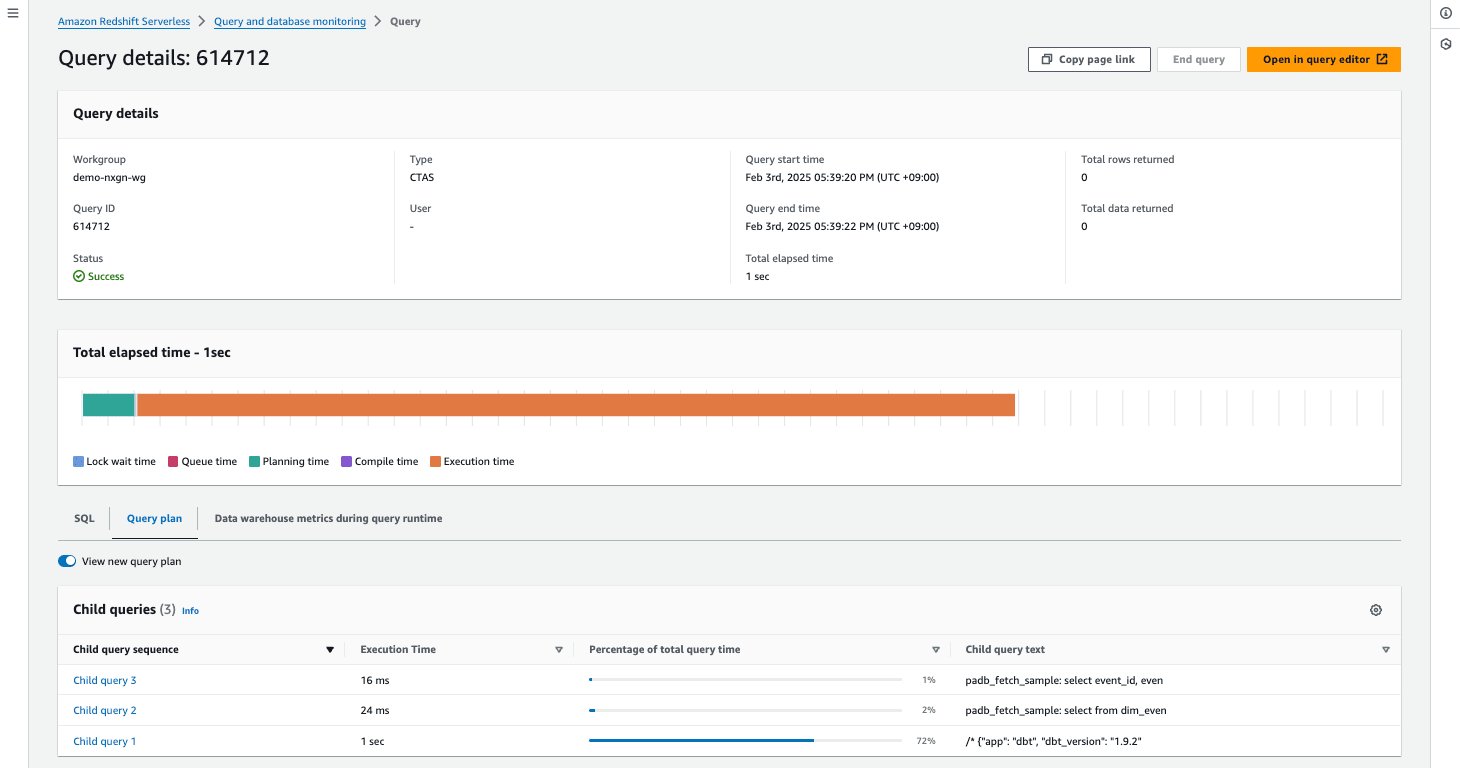Click the Query breadcrumb current page text
The height and width of the screenshot is (768, 1460).
(405, 21)
